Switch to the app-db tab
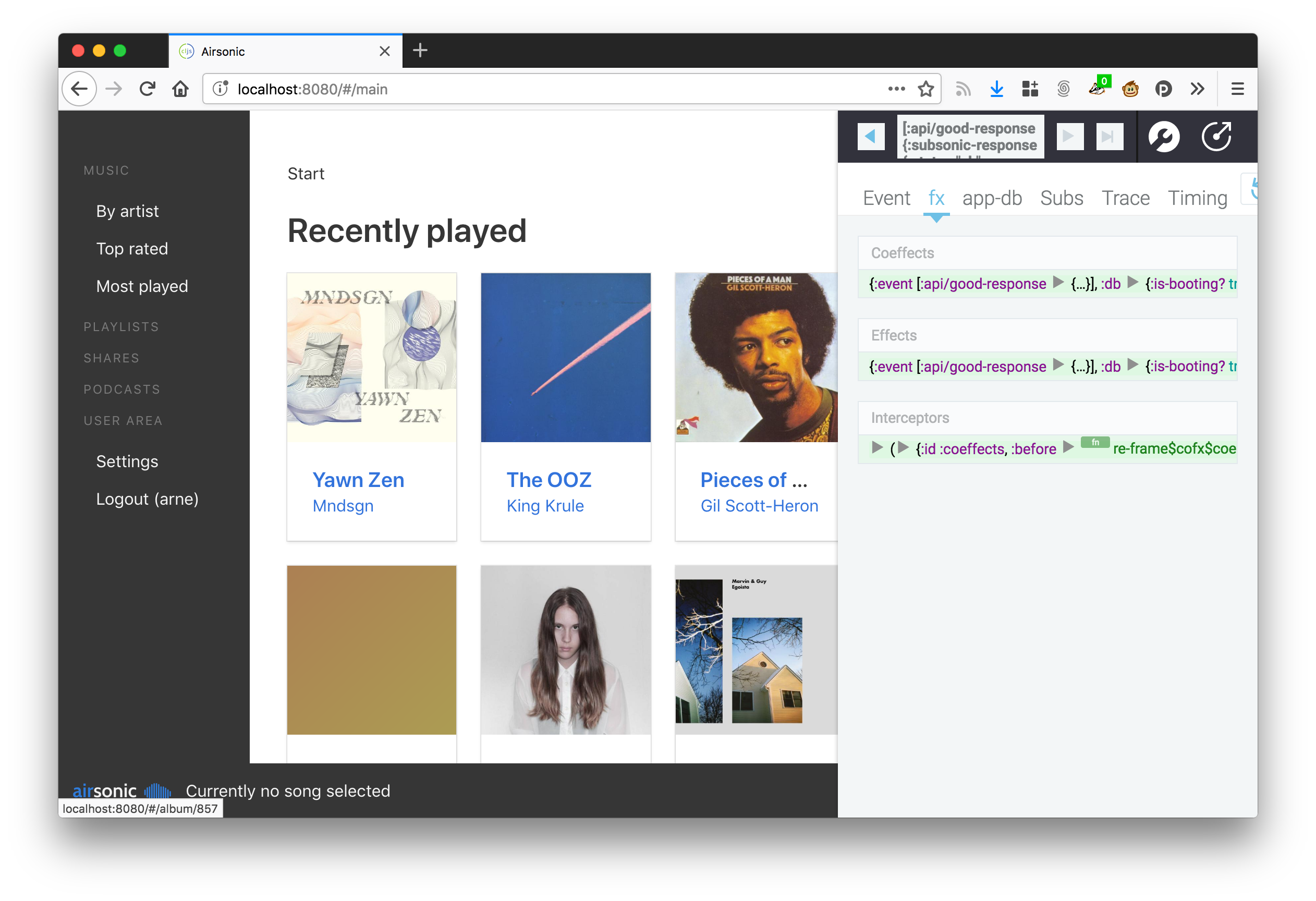The height and width of the screenshot is (901, 1316). point(992,198)
